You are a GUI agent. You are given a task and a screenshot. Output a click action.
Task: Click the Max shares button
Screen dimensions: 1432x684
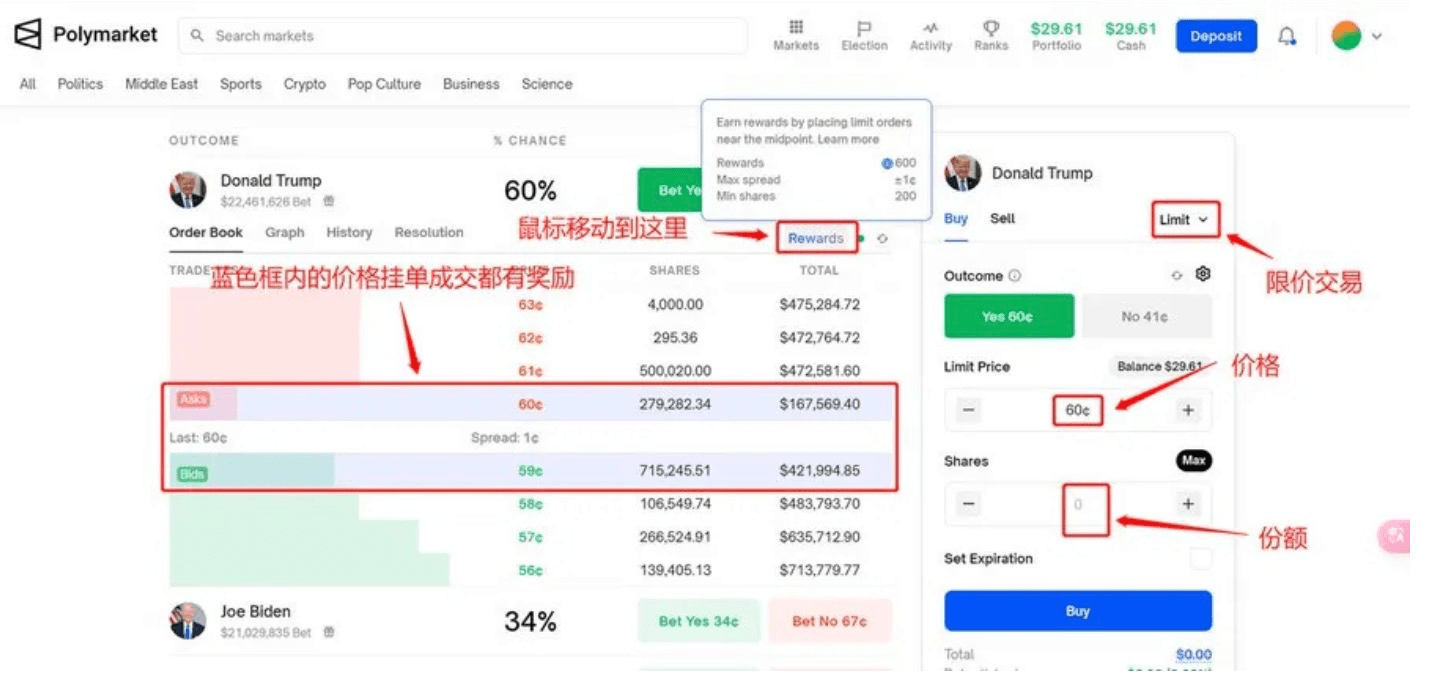click(x=1193, y=461)
